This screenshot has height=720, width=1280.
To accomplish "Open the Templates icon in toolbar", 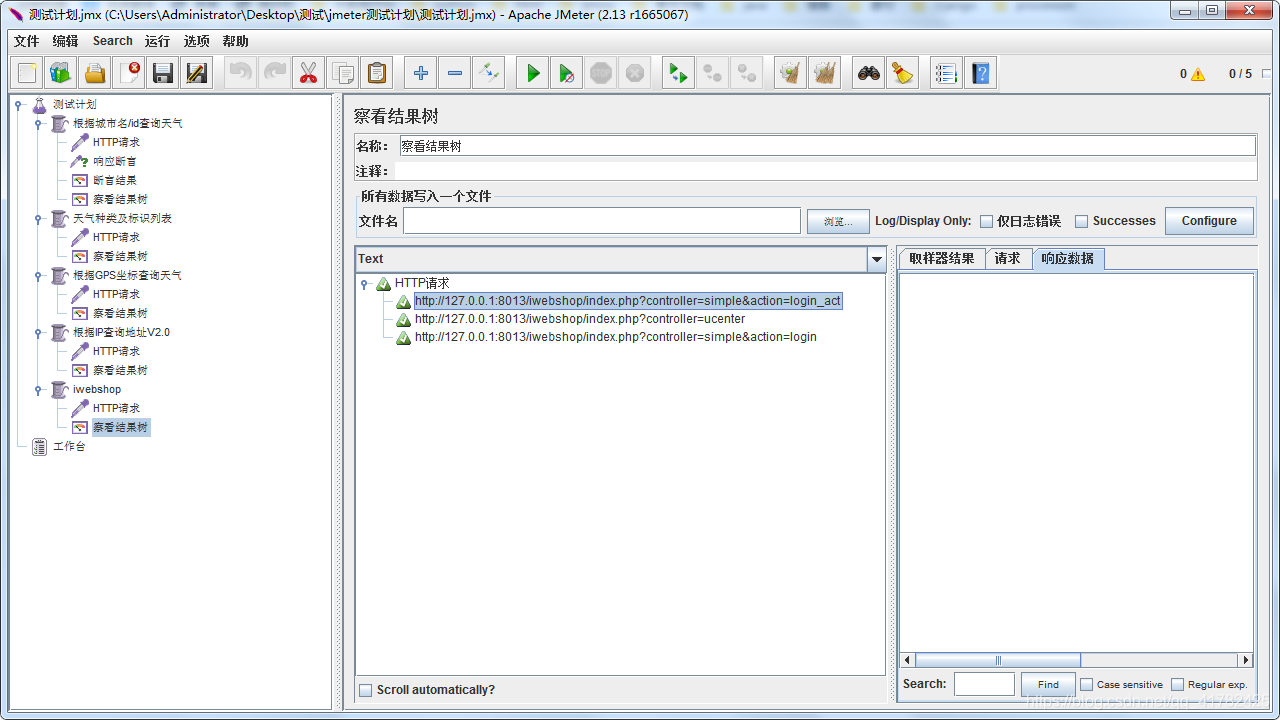I will (x=61, y=73).
